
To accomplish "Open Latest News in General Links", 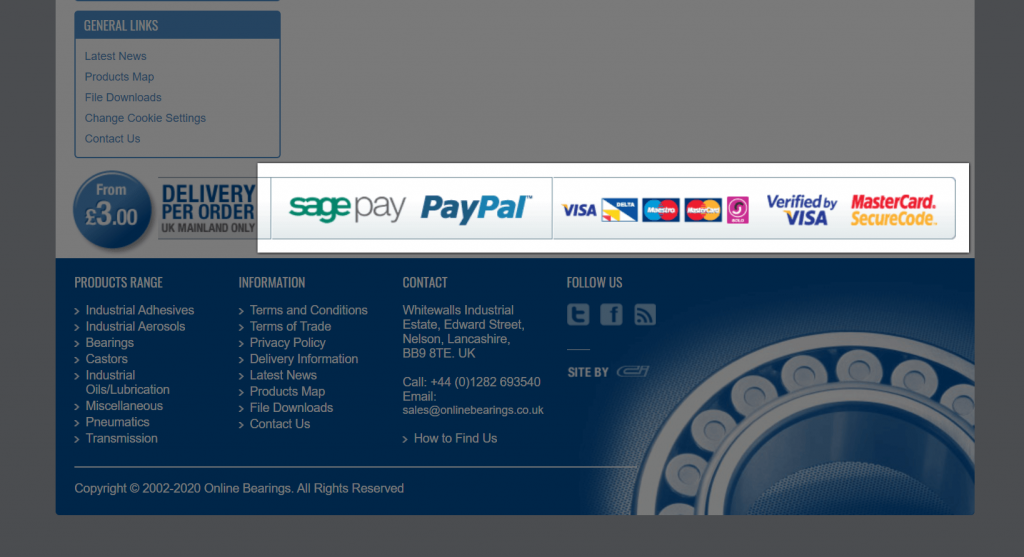I will click(116, 56).
